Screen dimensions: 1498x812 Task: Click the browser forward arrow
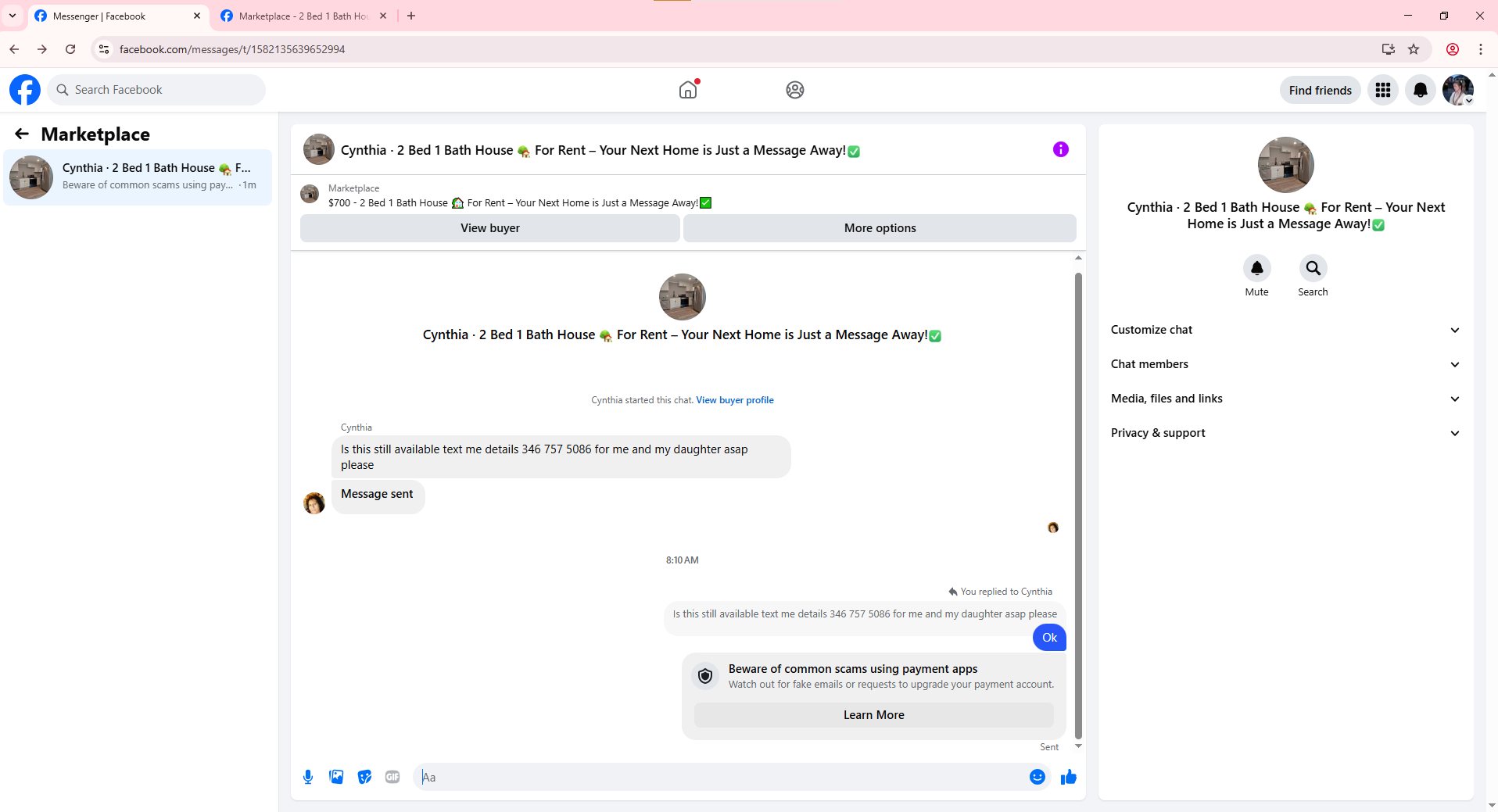point(42,49)
